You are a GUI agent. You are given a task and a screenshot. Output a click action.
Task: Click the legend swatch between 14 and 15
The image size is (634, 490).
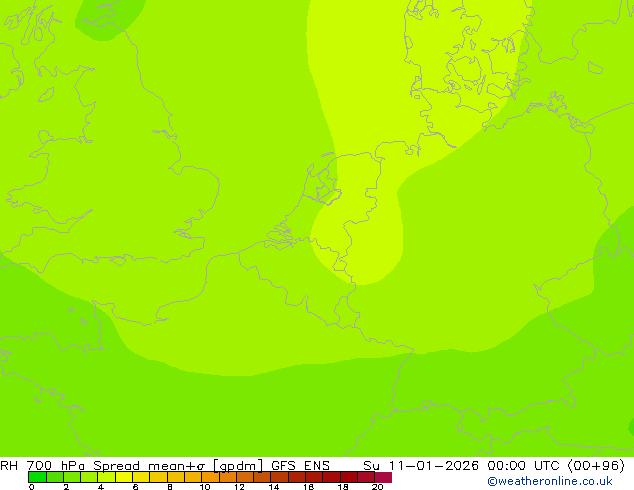tap(280, 477)
